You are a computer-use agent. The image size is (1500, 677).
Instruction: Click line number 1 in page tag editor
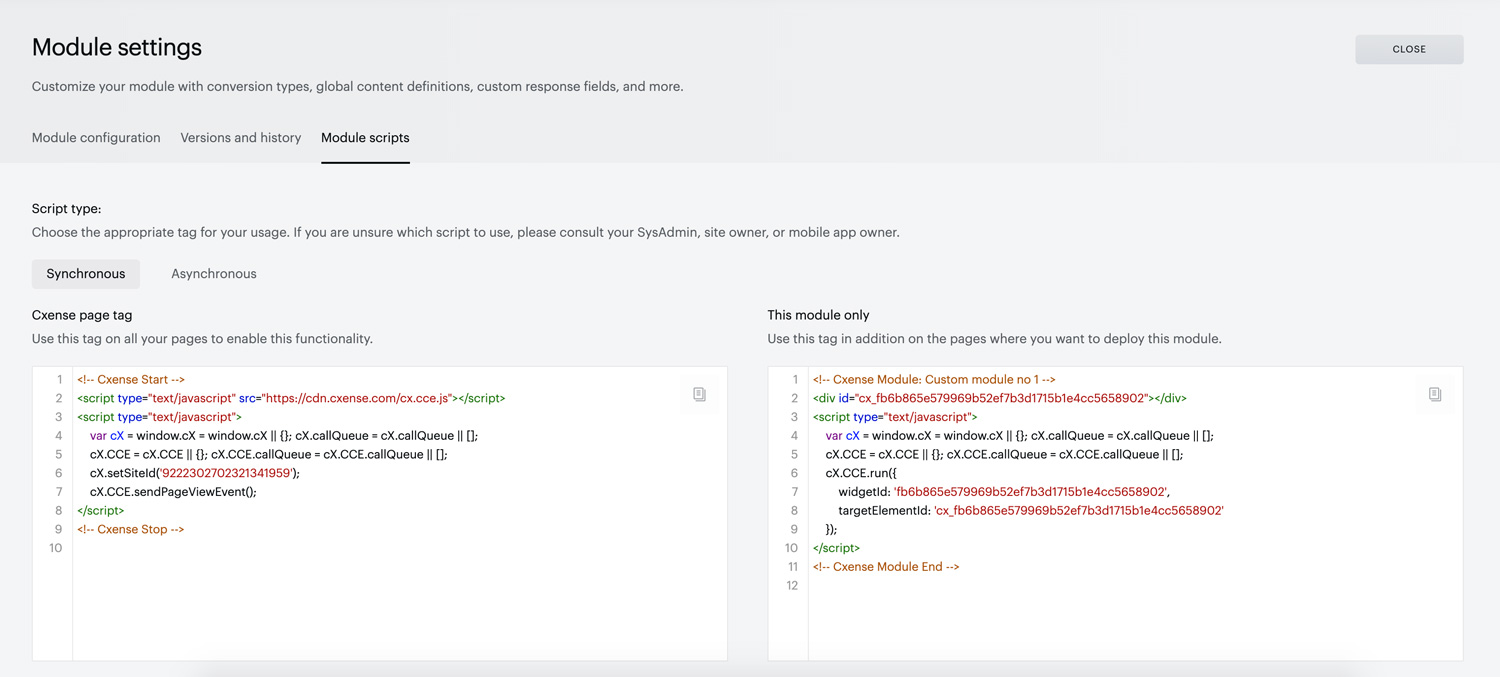(x=59, y=380)
